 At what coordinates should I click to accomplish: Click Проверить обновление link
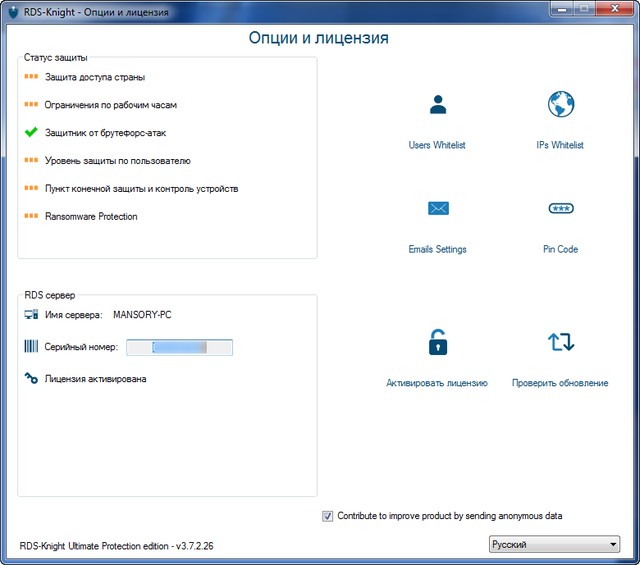(x=560, y=383)
